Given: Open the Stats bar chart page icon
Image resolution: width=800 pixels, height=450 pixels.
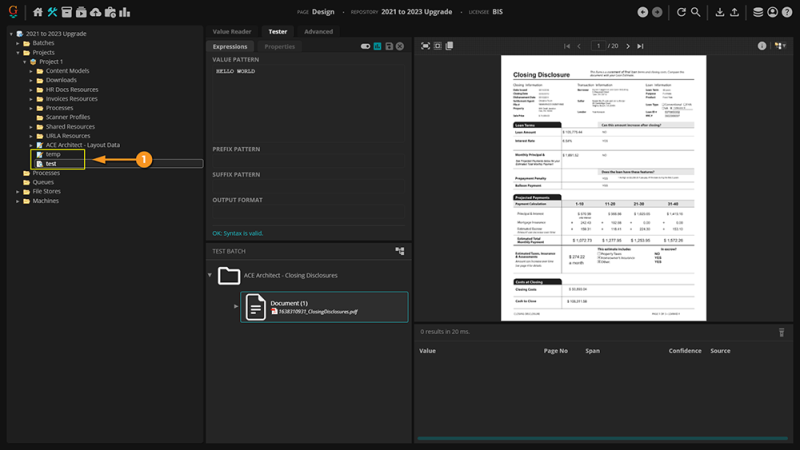Looking at the screenshot, I should (124, 12).
